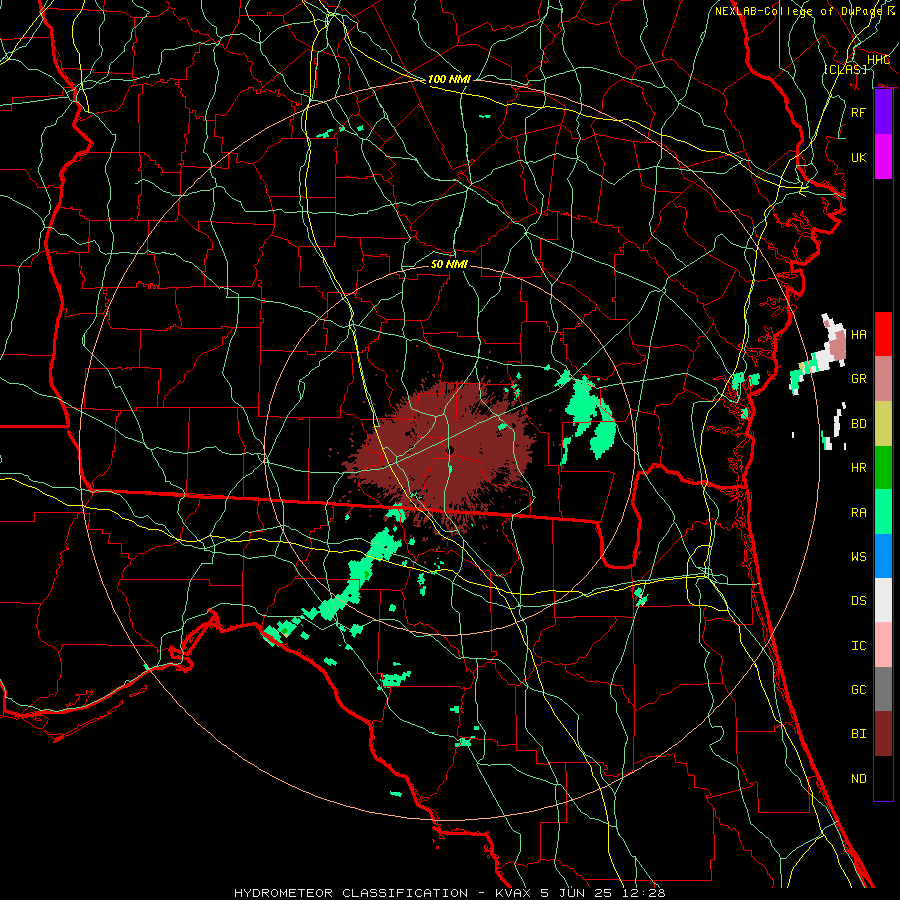The image size is (900, 900).
Task: Click the 'GC' legend label
Action: click(858, 689)
